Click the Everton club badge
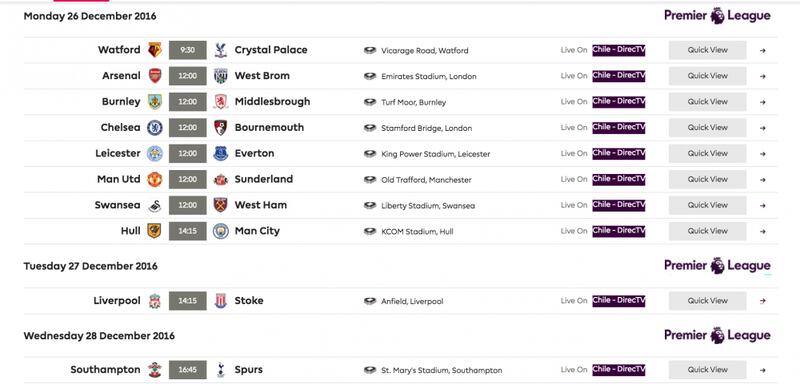The image size is (800, 384). click(220, 153)
